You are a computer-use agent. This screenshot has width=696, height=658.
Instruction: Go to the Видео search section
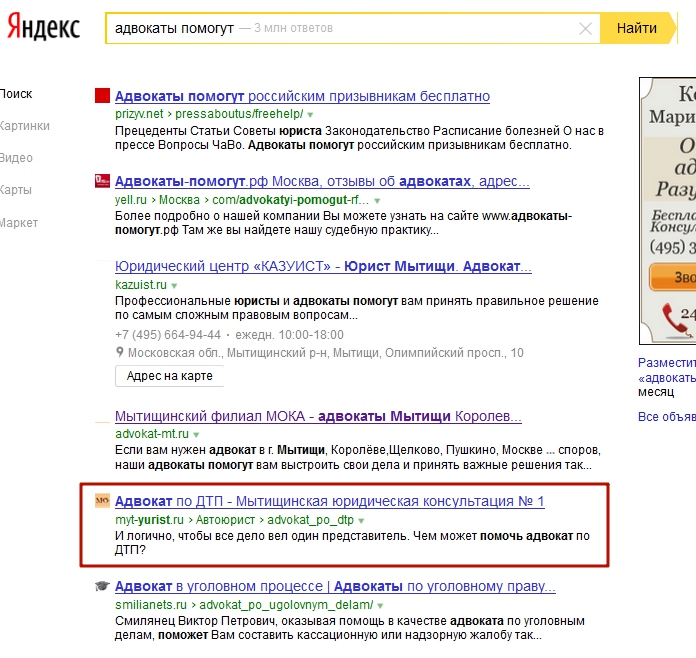coord(17,158)
